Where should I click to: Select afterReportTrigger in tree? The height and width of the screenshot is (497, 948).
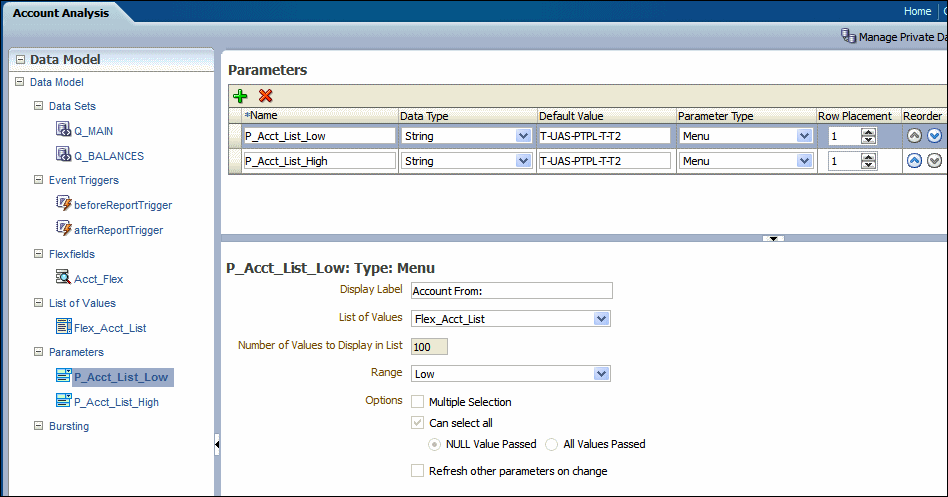click(x=118, y=230)
